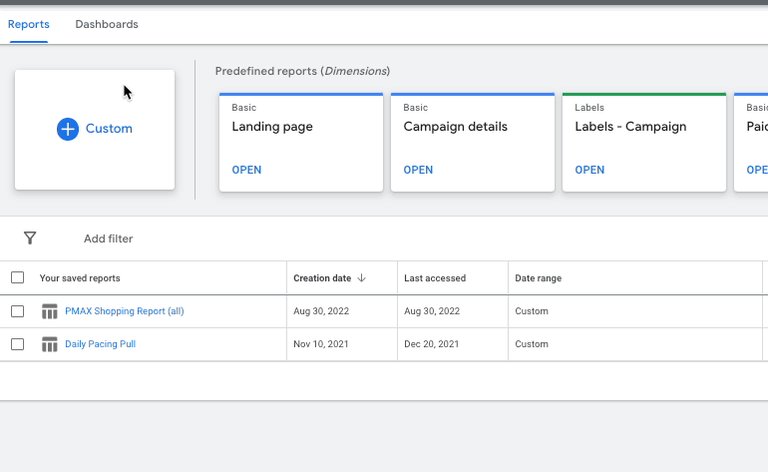
Task: Click the Predefined reports (Dimensions) heading
Action: point(303,71)
